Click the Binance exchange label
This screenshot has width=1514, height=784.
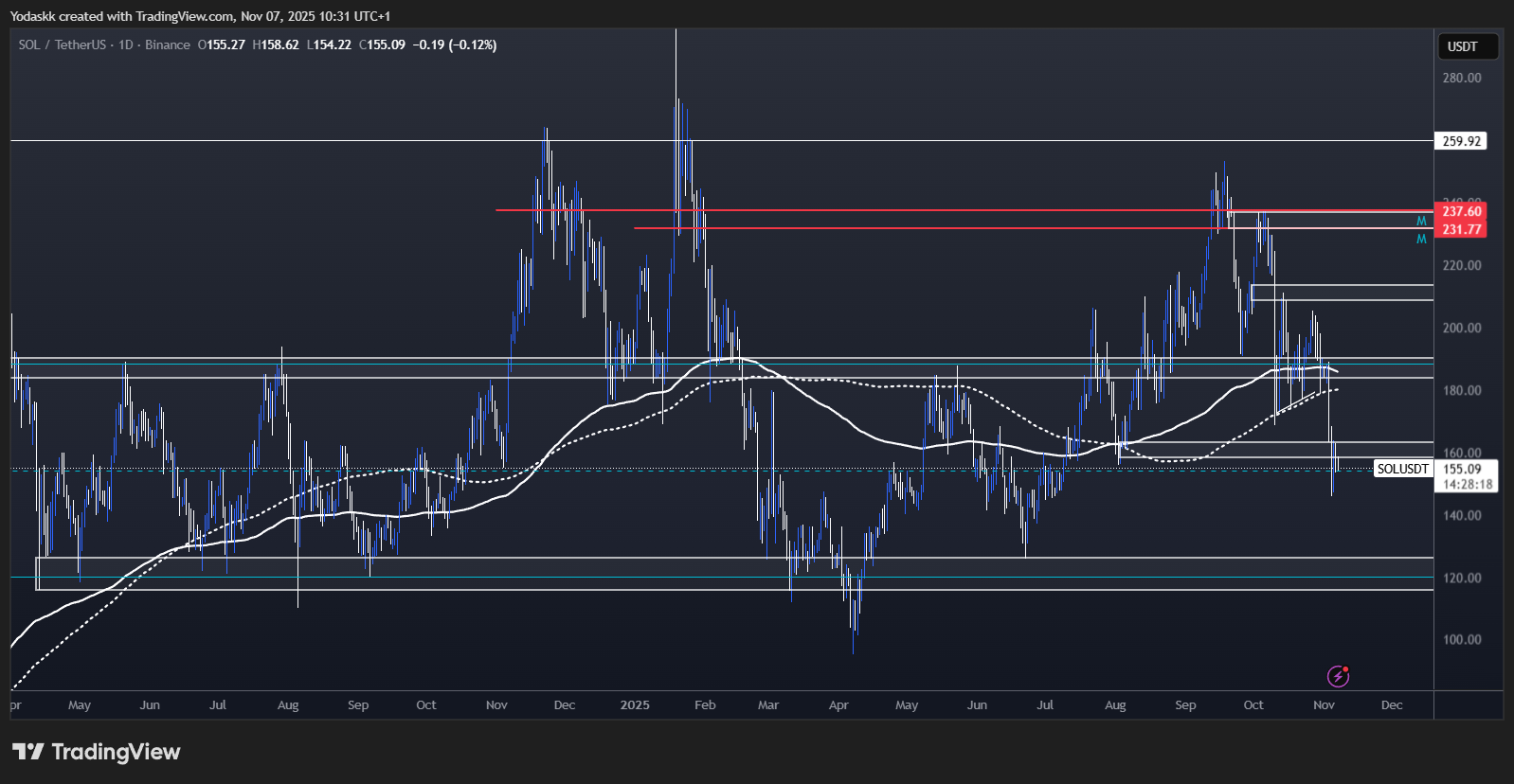168,45
